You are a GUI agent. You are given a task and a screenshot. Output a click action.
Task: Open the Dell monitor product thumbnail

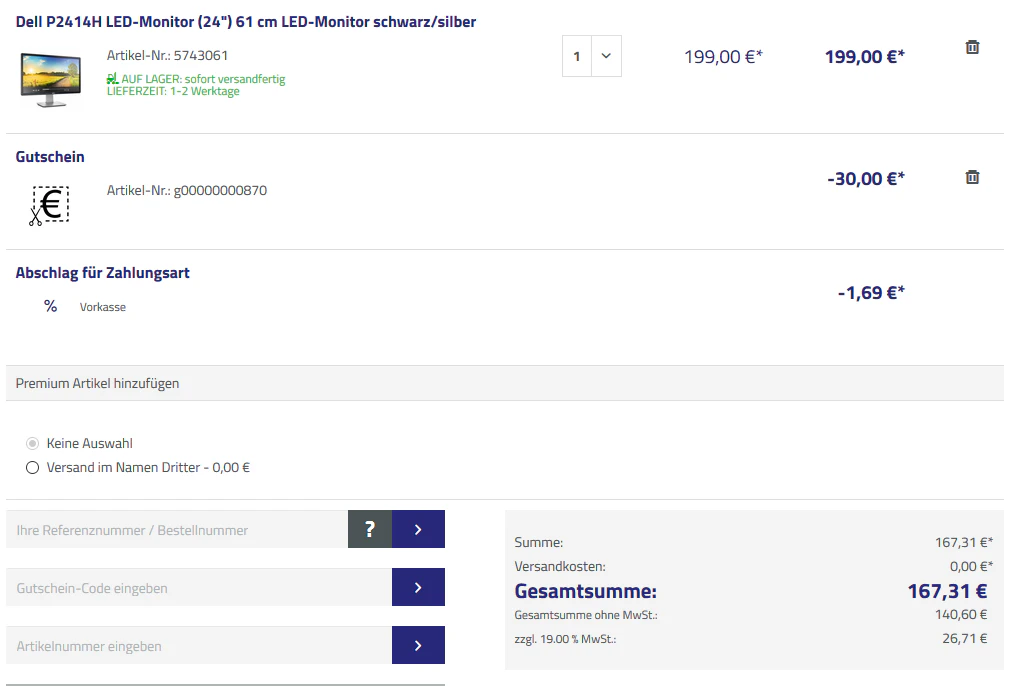[51, 80]
